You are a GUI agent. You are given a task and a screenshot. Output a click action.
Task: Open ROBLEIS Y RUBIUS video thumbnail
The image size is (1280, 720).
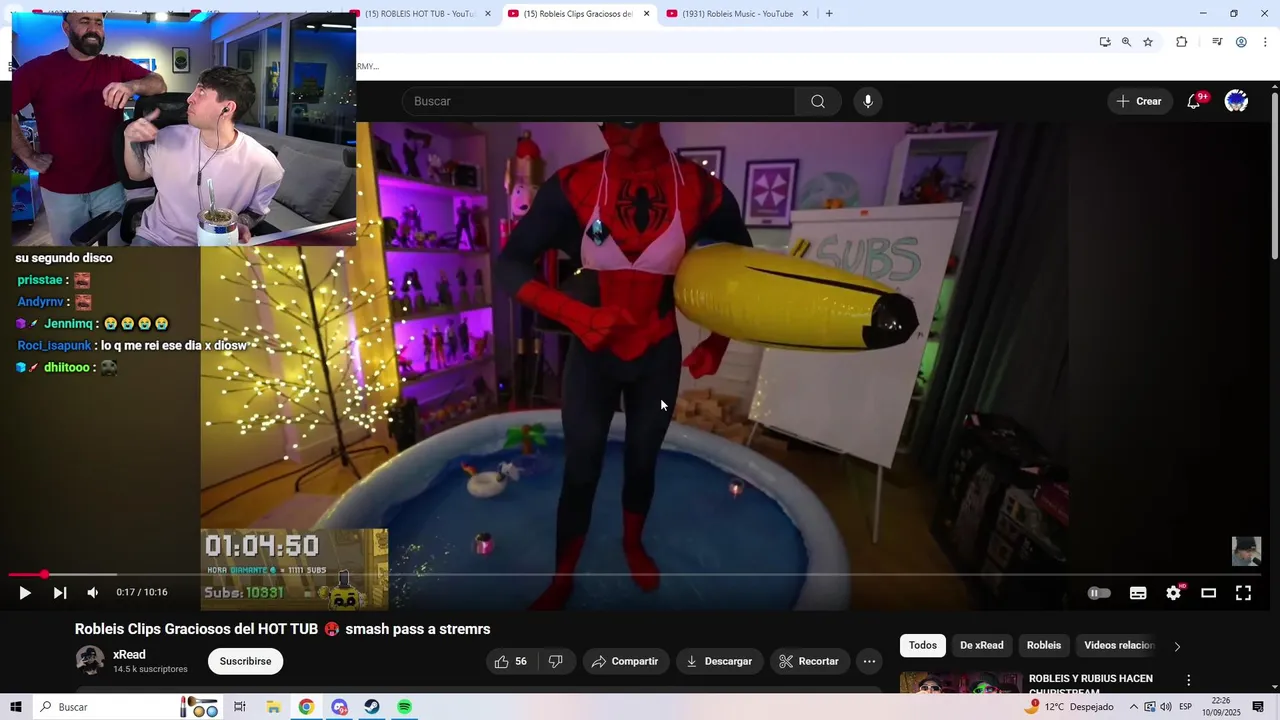point(961,682)
